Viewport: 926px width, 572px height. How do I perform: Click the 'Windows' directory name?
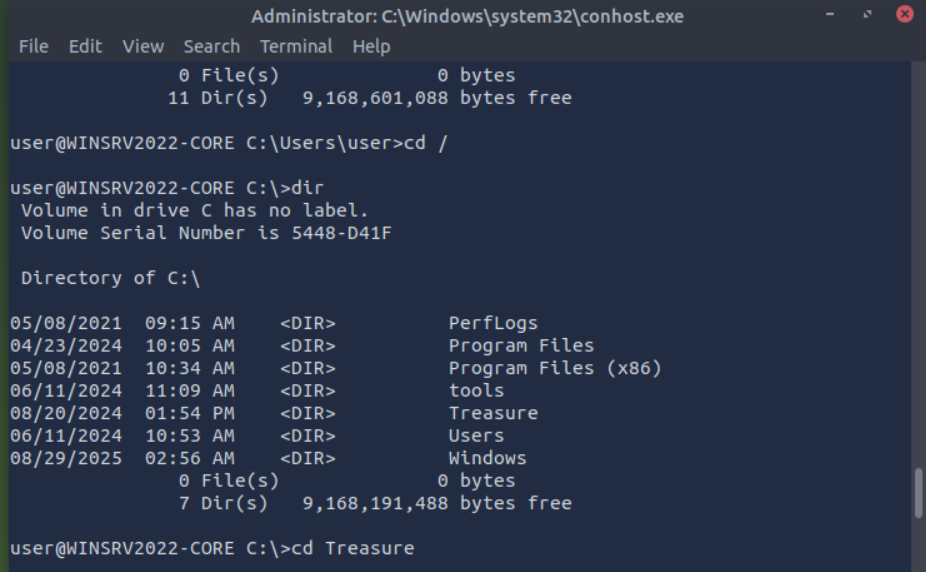click(x=487, y=458)
